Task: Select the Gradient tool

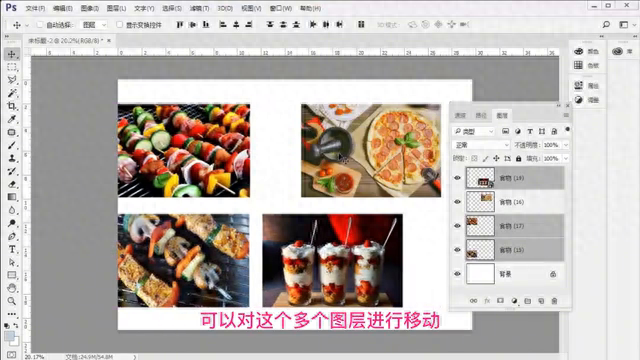Action: [x=11, y=197]
